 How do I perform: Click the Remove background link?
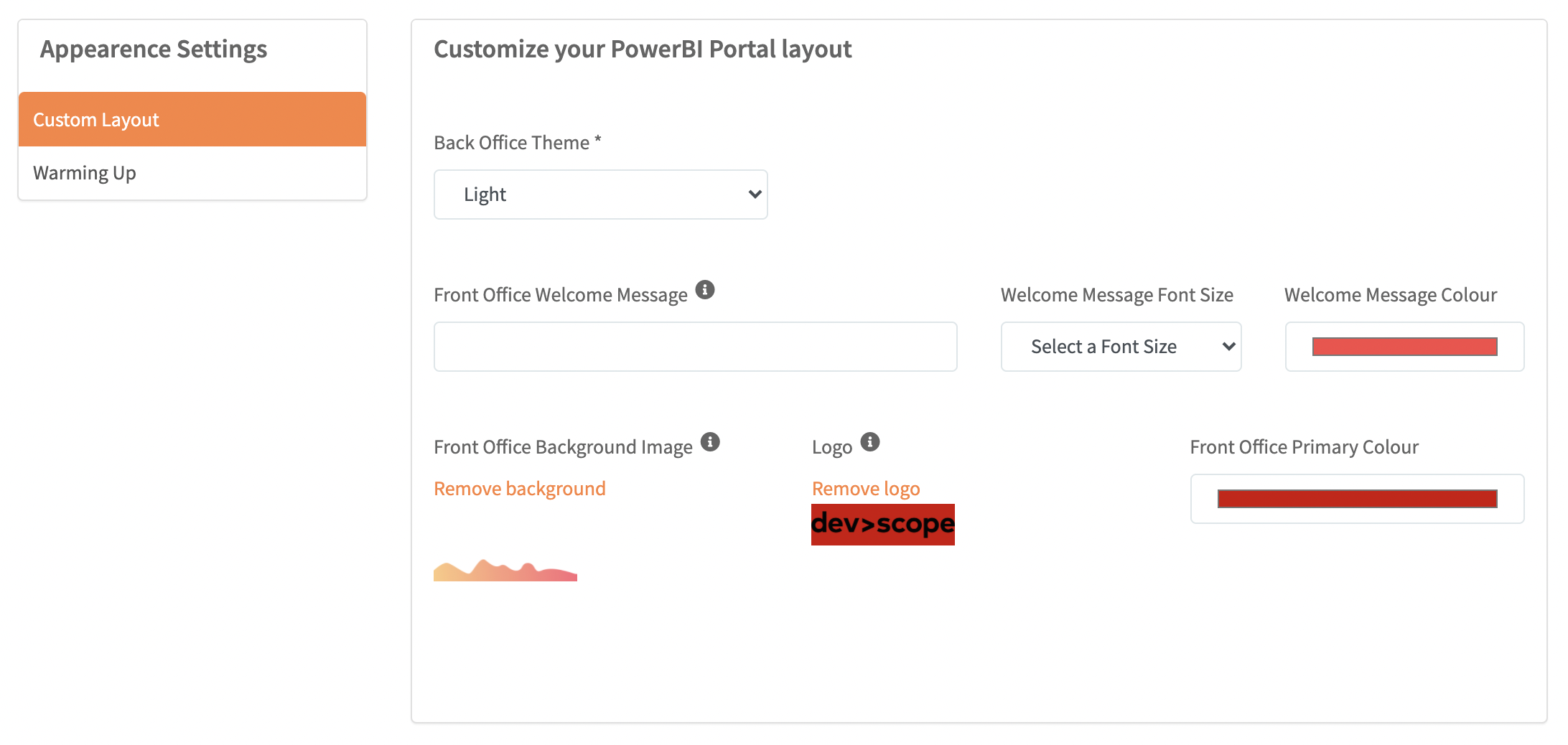(519, 489)
